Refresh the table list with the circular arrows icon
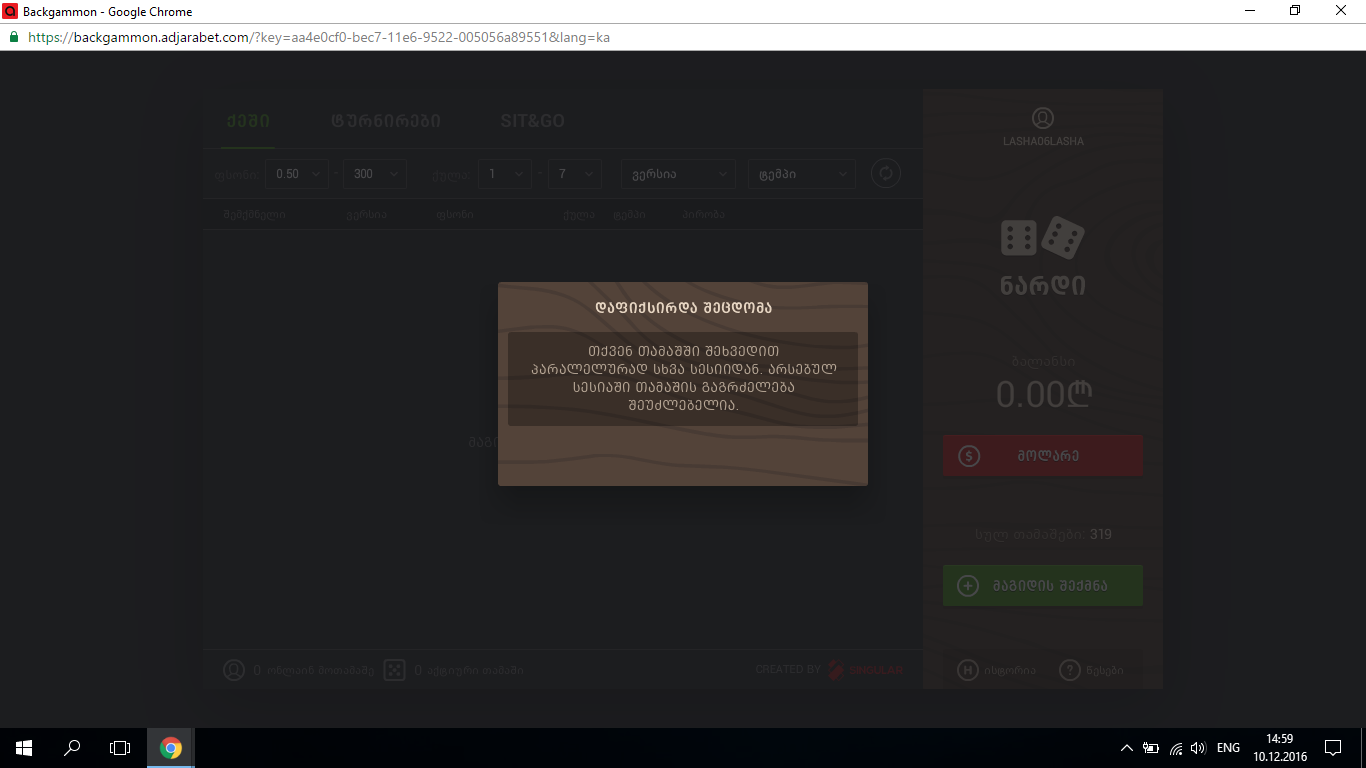This screenshot has height=768, width=1366. click(x=885, y=174)
